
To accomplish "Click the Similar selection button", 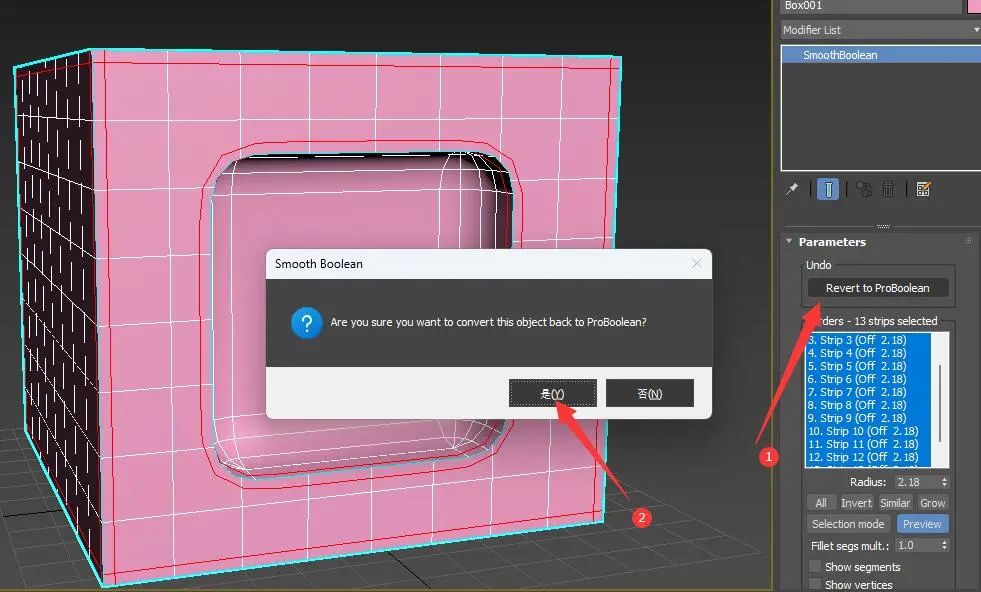I will [895, 503].
